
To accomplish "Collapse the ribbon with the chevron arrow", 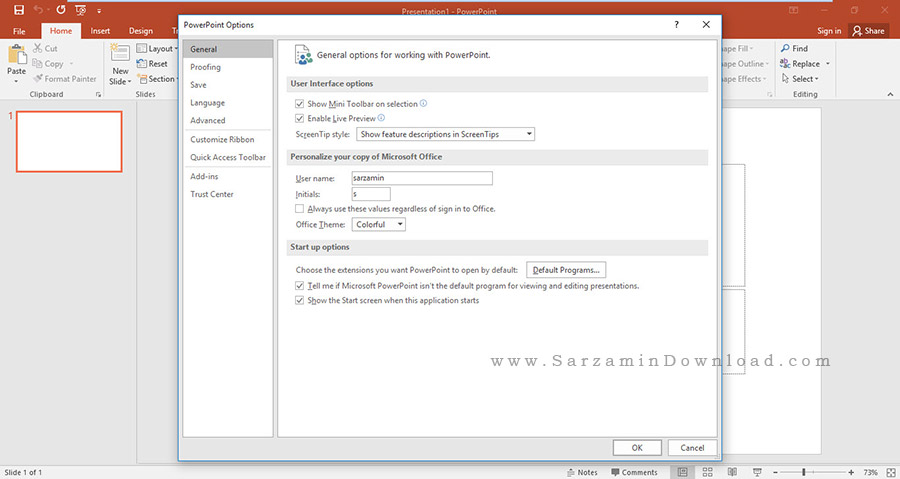I will pyautogui.click(x=890, y=94).
